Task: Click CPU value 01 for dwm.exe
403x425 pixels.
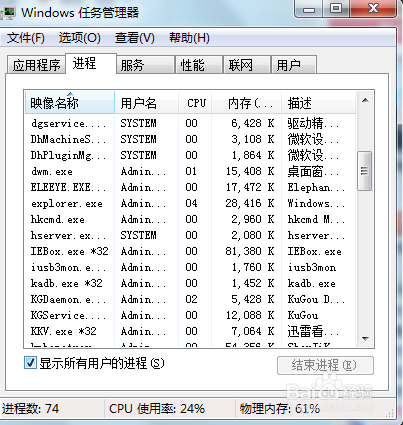Action: click(x=191, y=171)
